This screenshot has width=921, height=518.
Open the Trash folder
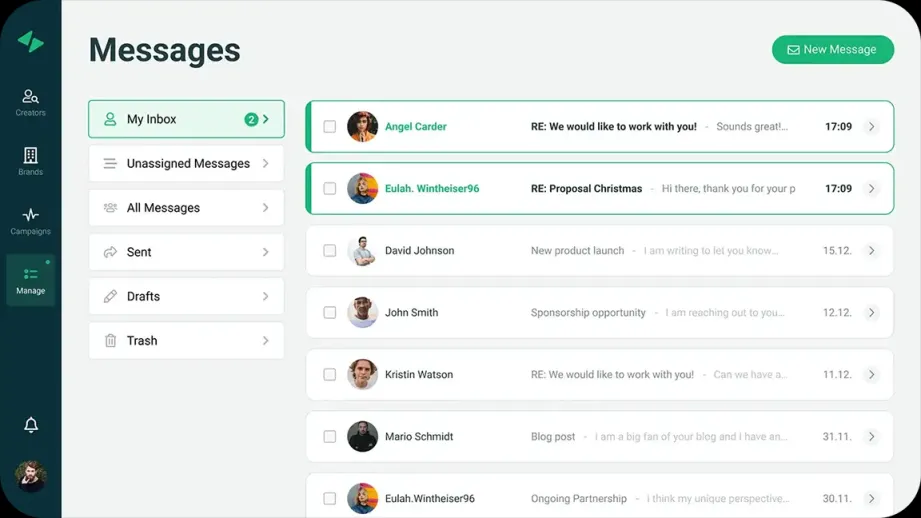(x=186, y=341)
